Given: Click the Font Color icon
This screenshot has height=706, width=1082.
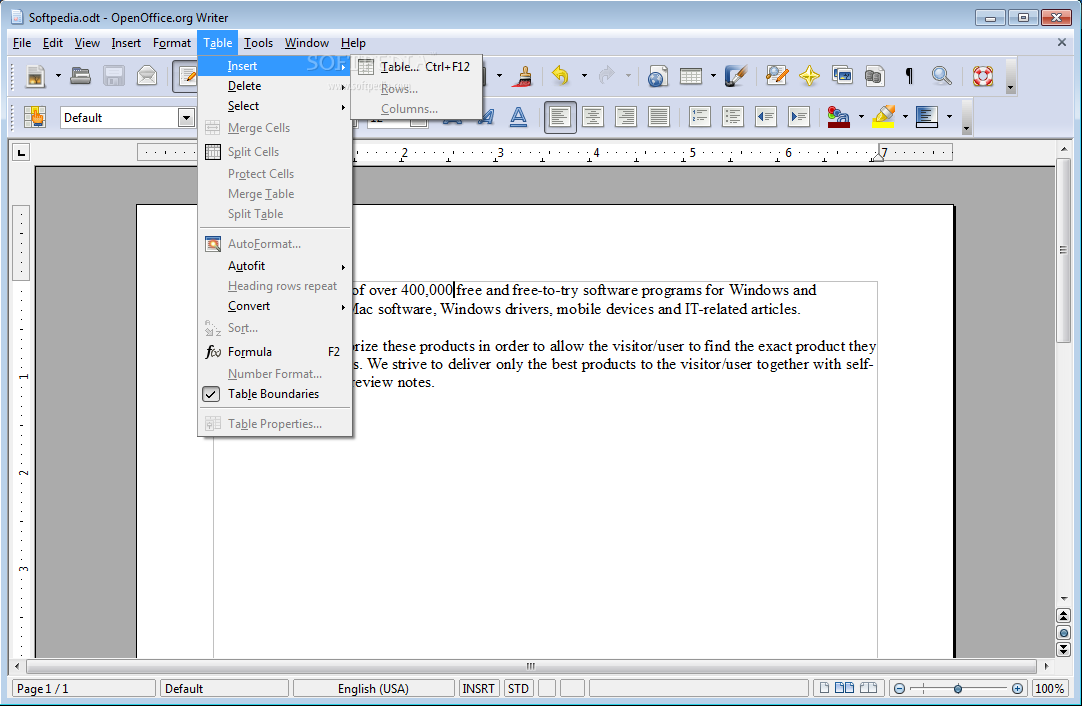Looking at the screenshot, I should click(838, 117).
